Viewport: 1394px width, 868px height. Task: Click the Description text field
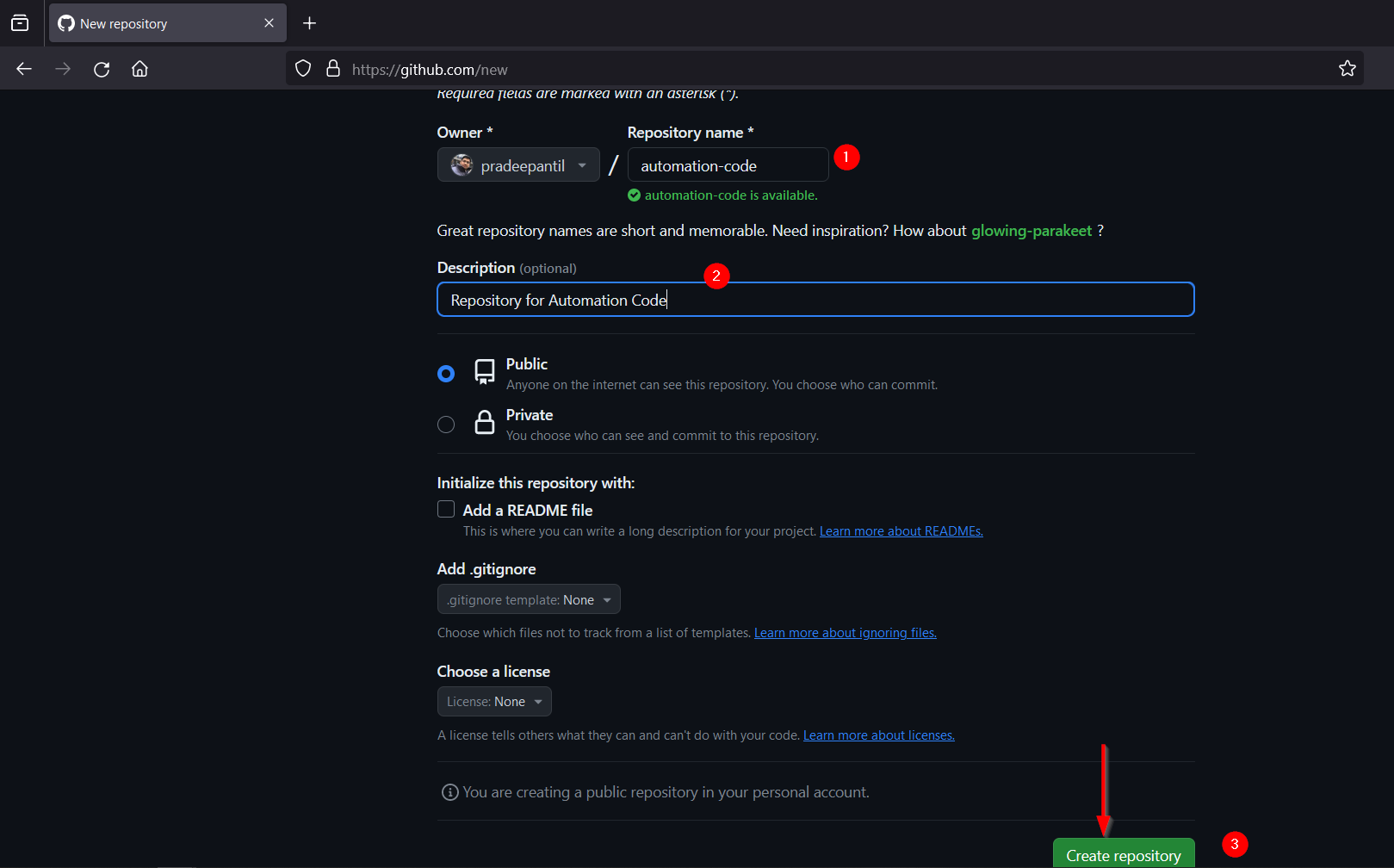tap(815, 300)
